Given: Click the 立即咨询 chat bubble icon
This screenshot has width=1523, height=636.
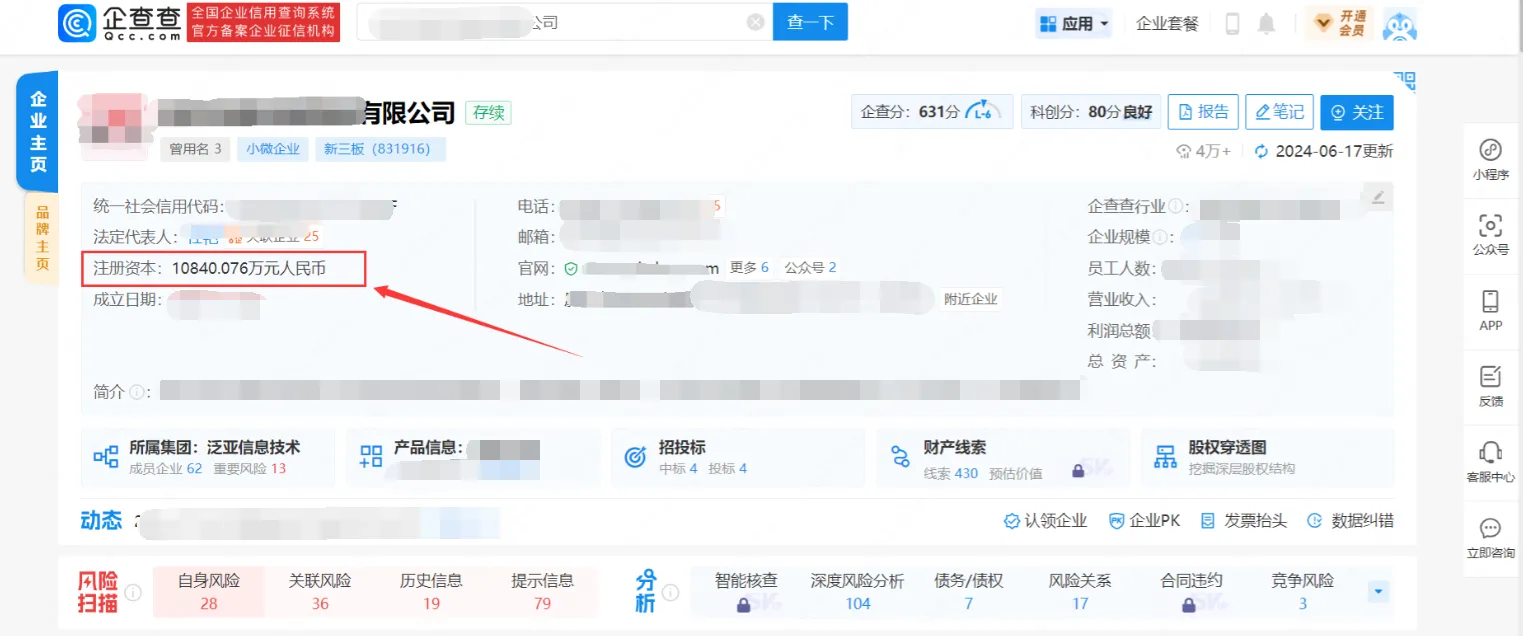Looking at the screenshot, I should [x=1490, y=528].
